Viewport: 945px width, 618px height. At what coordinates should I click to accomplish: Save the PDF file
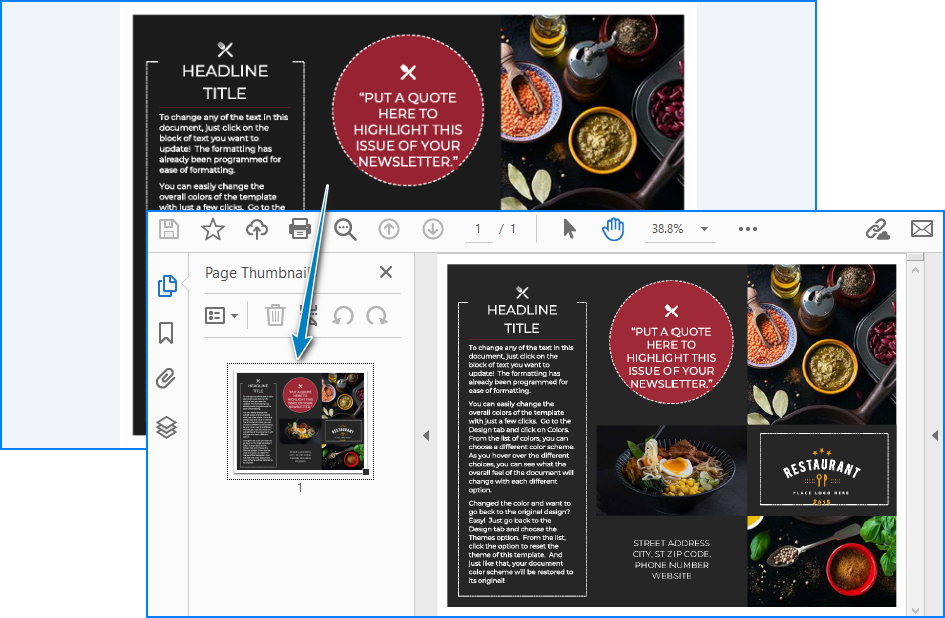(168, 229)
